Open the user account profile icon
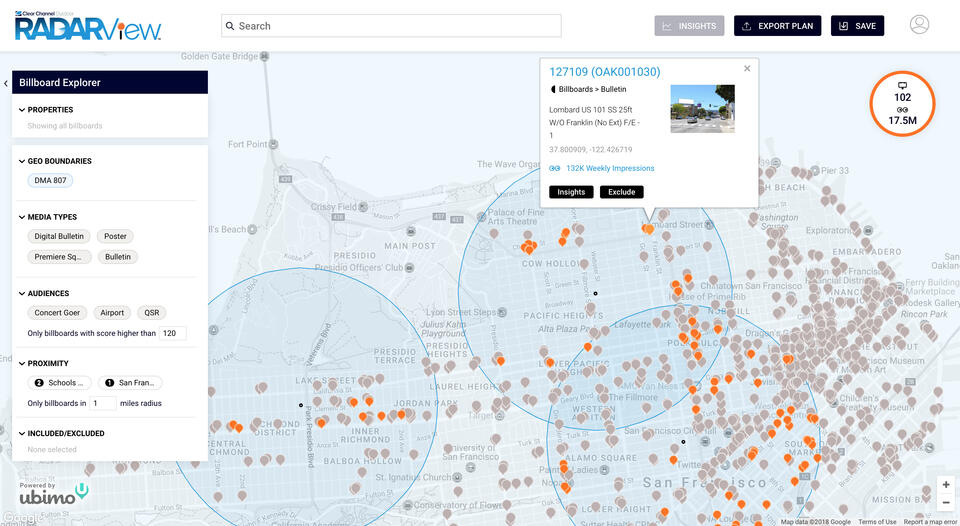This screenshot has height=526, width=960. tap(919, 25)
